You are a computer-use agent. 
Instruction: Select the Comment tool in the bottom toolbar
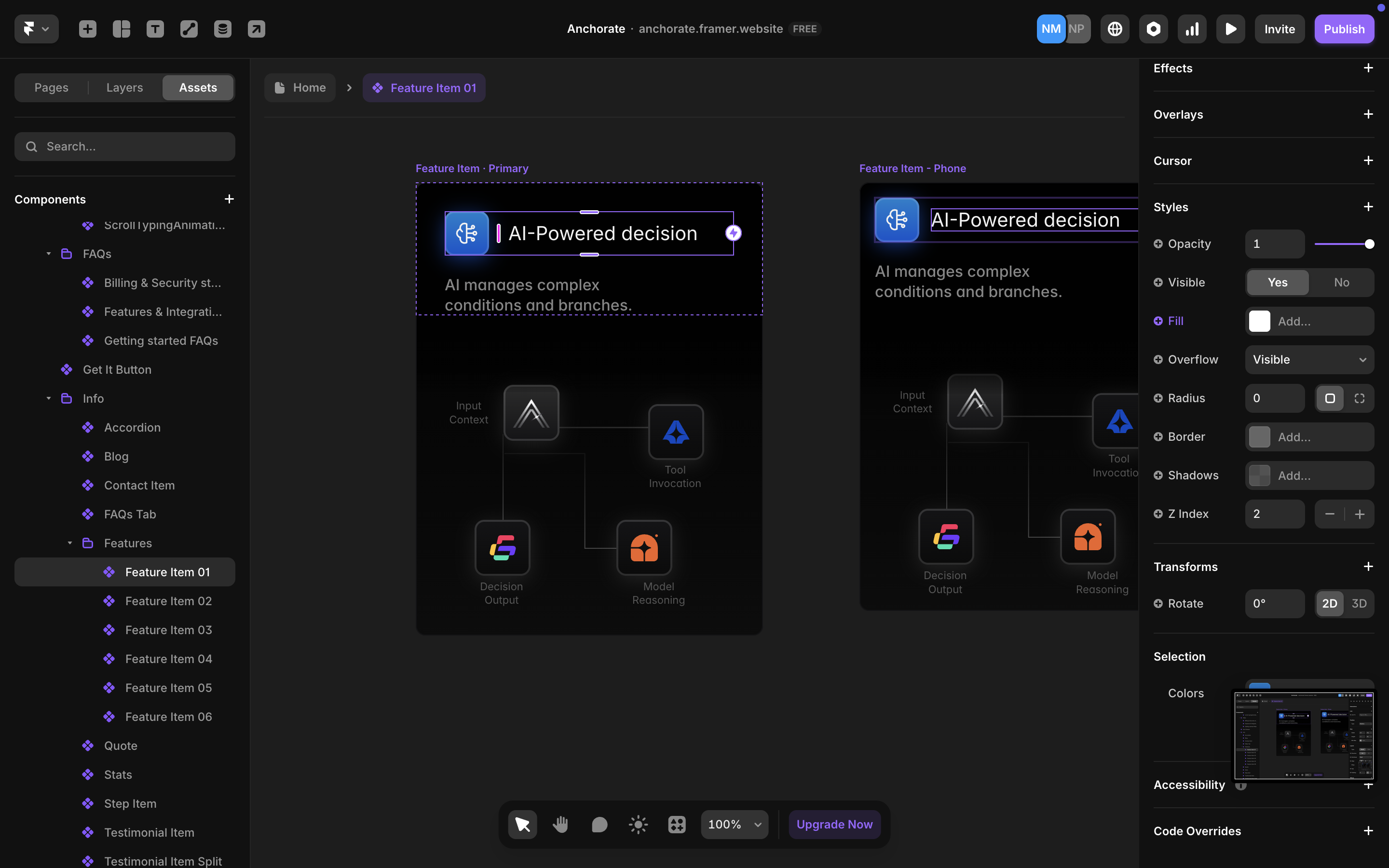599,825
